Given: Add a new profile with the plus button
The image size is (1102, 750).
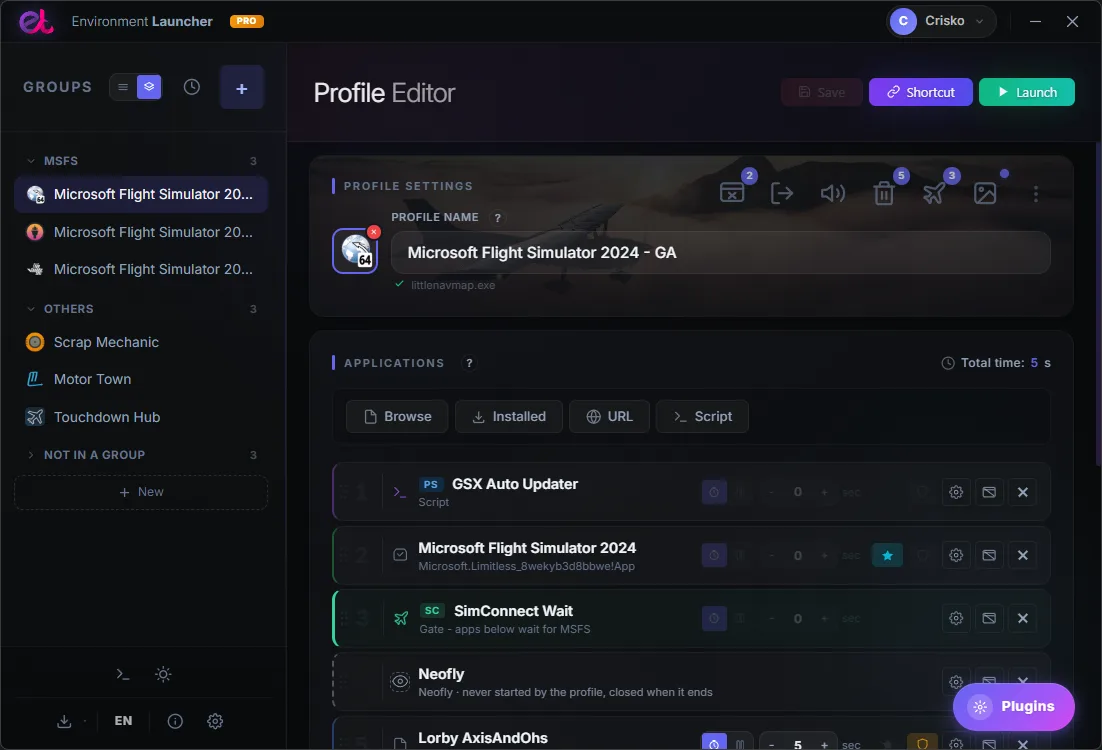Looking at the screenshot, I should pyautogui.click(x=241, y=88).
